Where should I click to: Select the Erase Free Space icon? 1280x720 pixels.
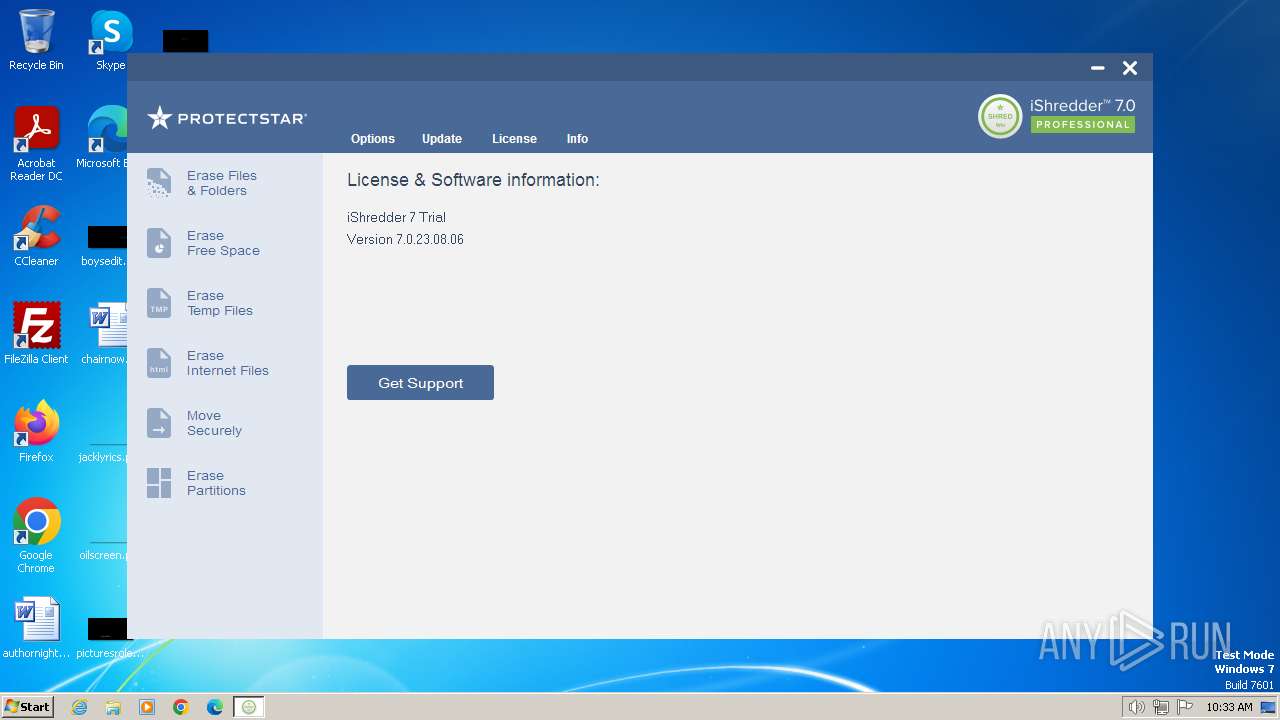click(159, 243)
